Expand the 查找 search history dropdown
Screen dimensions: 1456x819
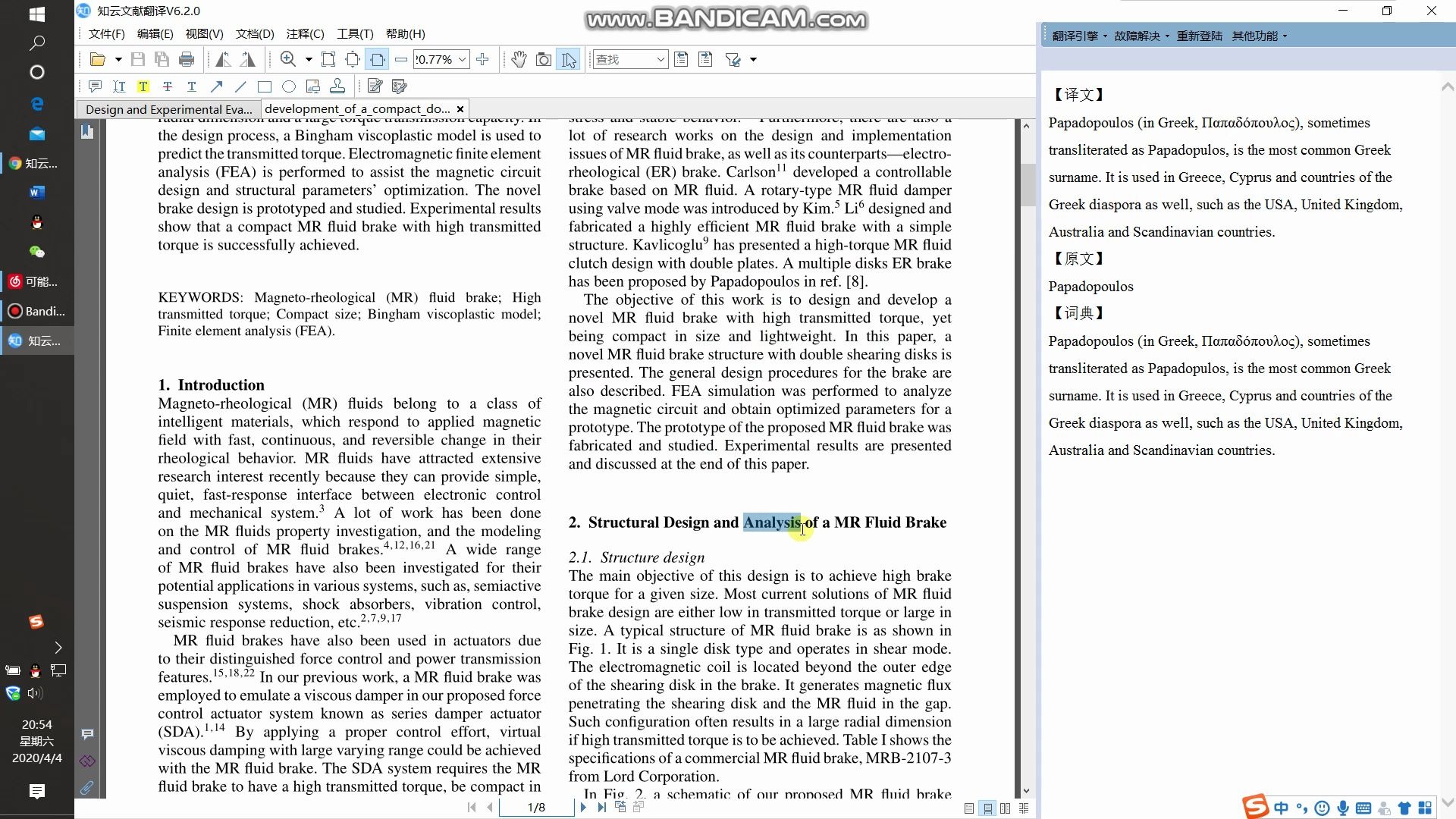661,59
